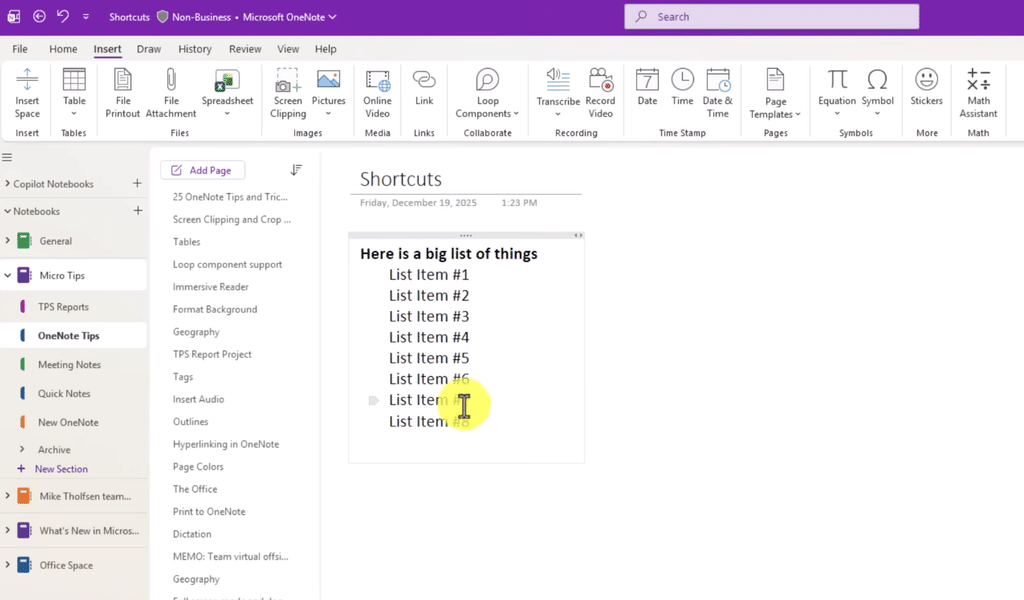Open the notebook title dropdown arrow
Screen dimensions: 1024x600
[x=332, y=17]
